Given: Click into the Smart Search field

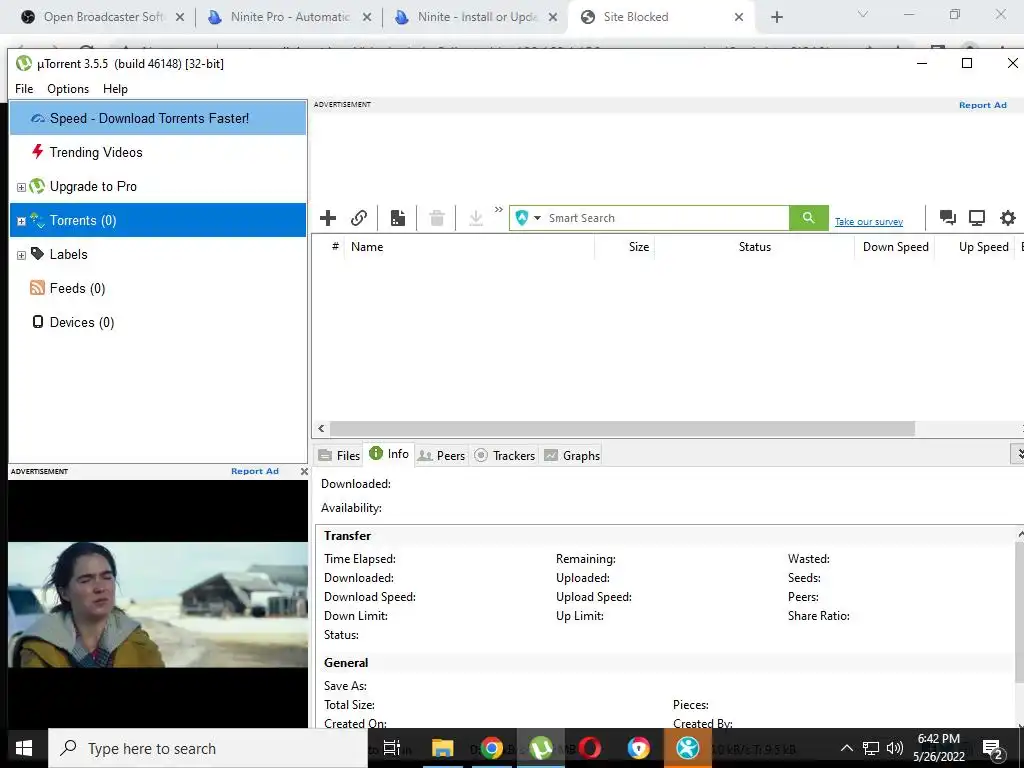Looking at the screenshot, I should point(666,218).
